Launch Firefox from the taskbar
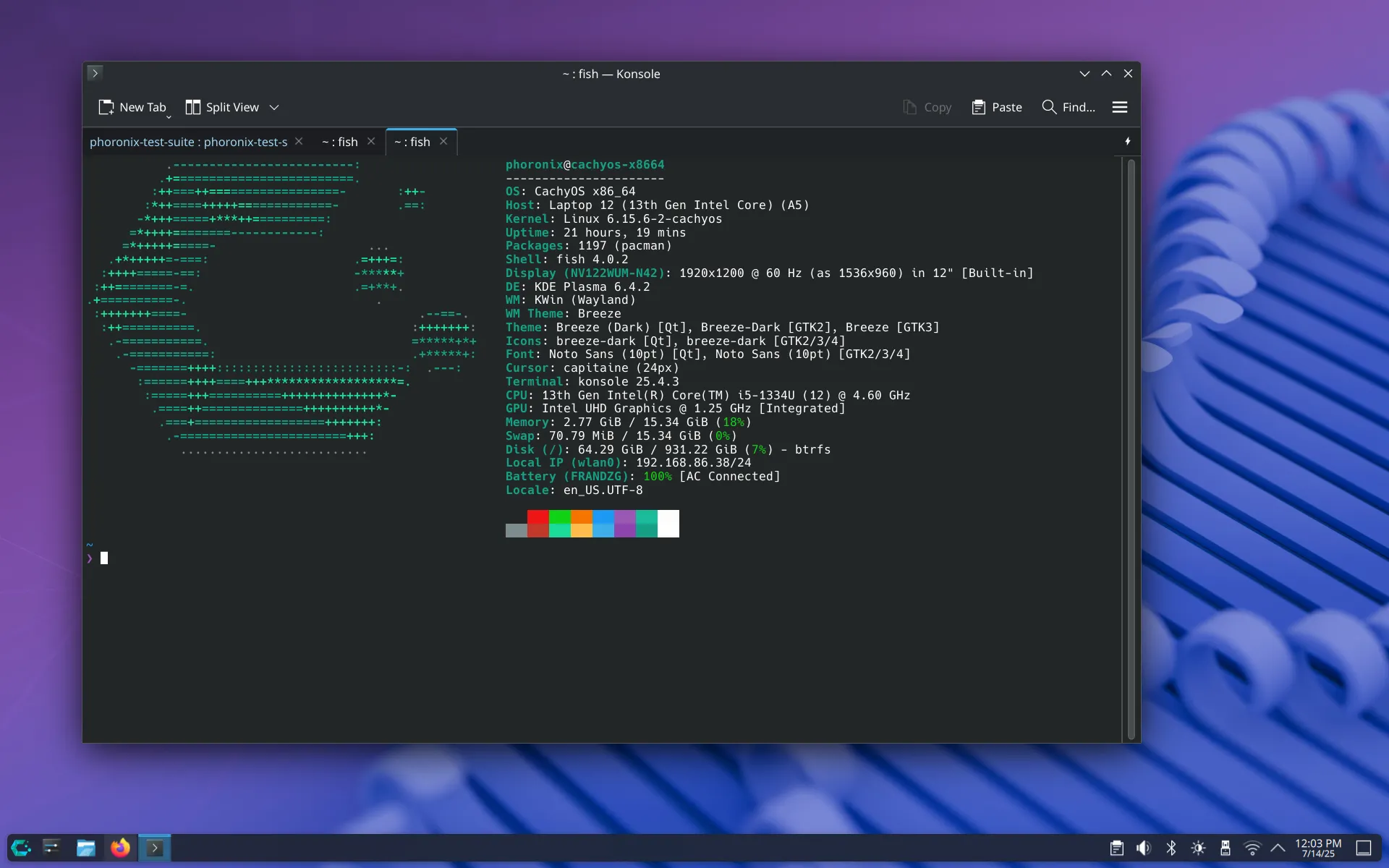Viewport: 1389px width, 868px height. pos(120,847)
